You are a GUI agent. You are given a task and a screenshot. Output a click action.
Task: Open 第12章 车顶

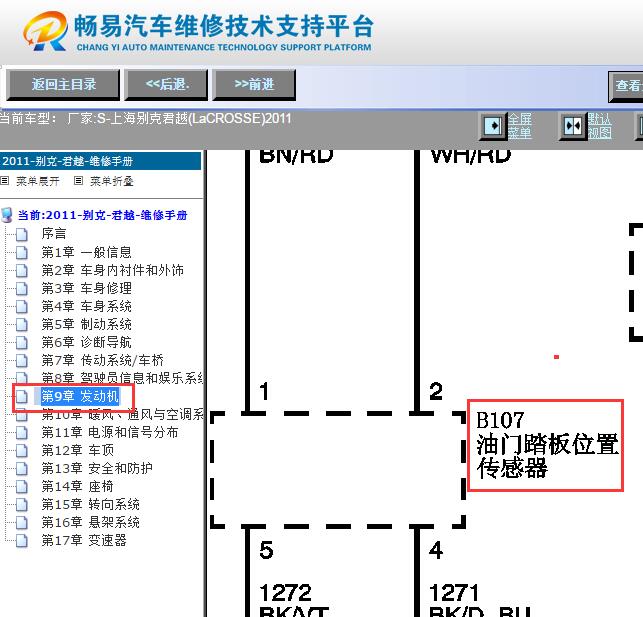(78, 450)
